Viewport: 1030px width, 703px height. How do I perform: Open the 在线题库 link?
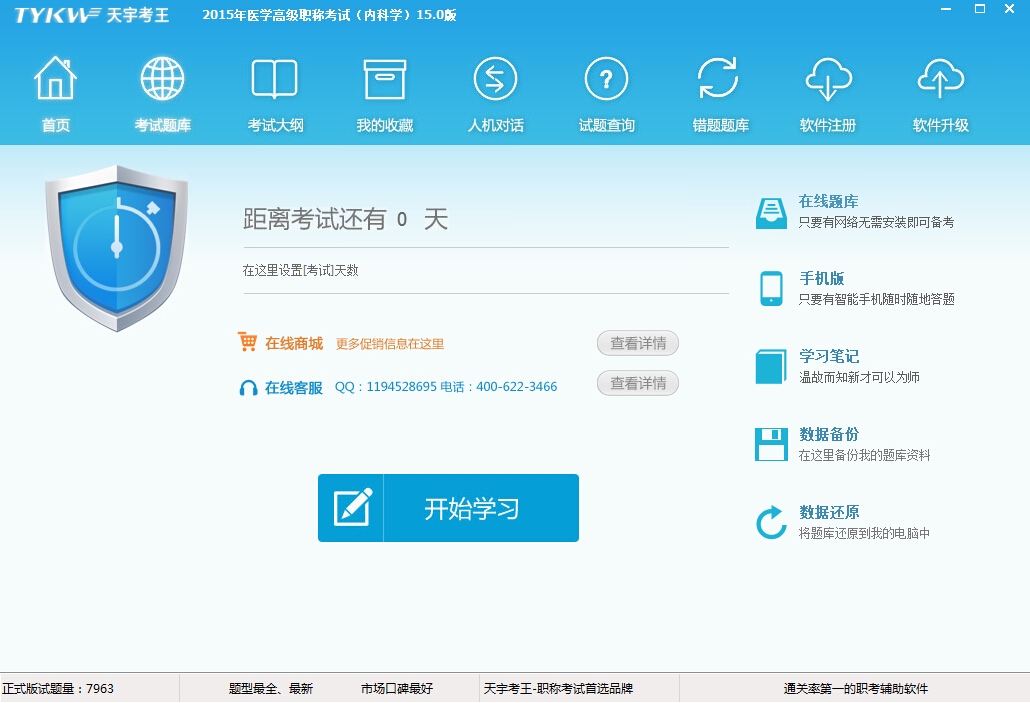[828, 202]
